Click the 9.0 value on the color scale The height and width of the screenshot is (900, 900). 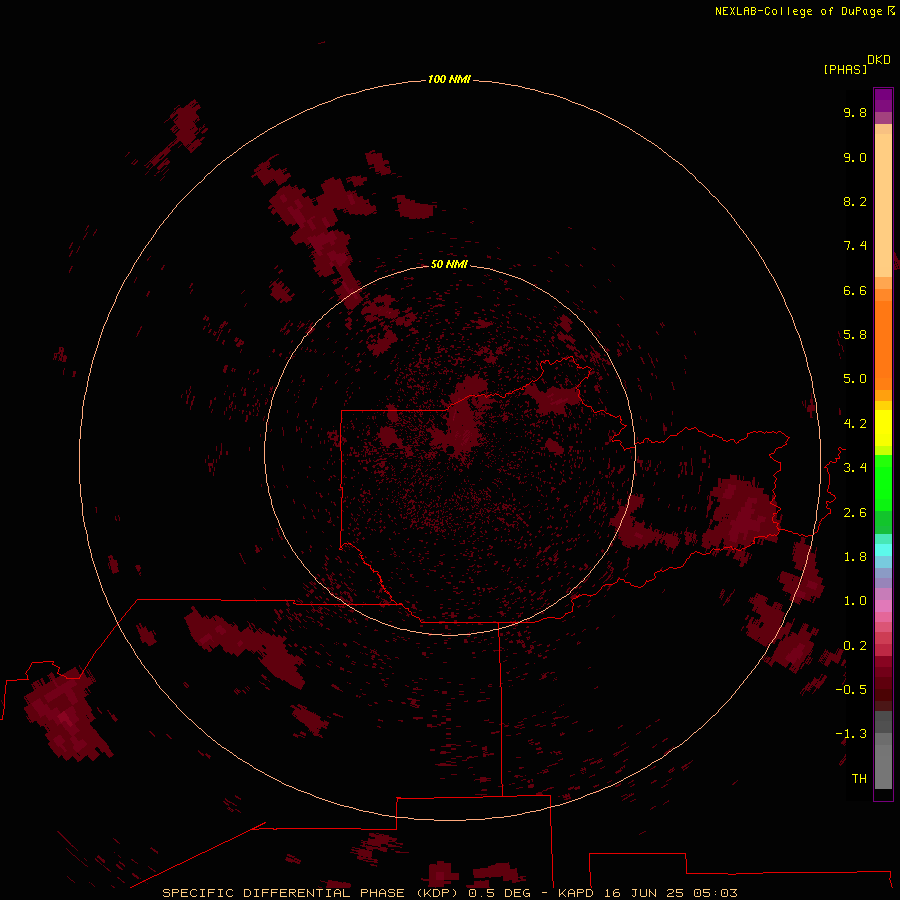[x=855, y=157]
